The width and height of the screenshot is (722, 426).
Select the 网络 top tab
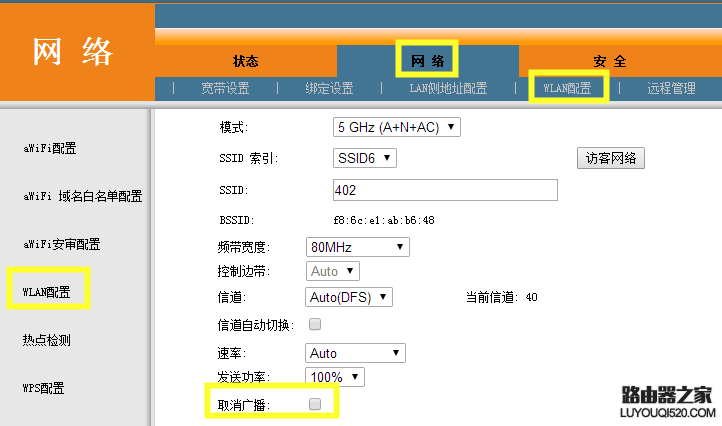click(x=427, y=61)
